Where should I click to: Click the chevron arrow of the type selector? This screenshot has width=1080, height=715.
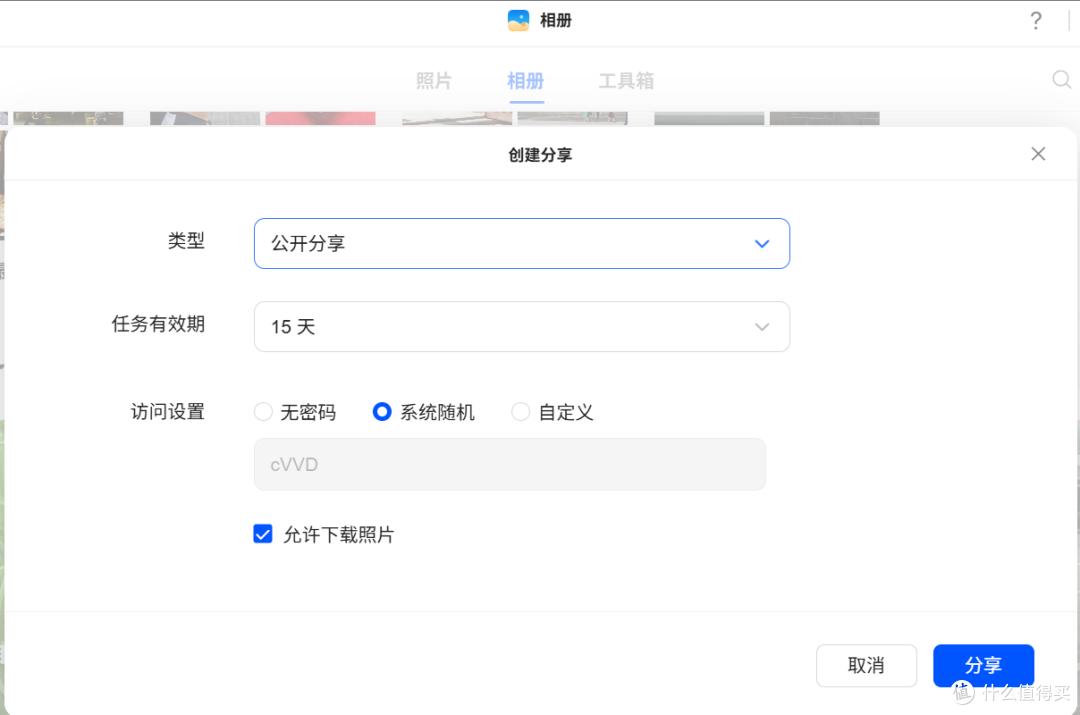click(x=762, y=244)
